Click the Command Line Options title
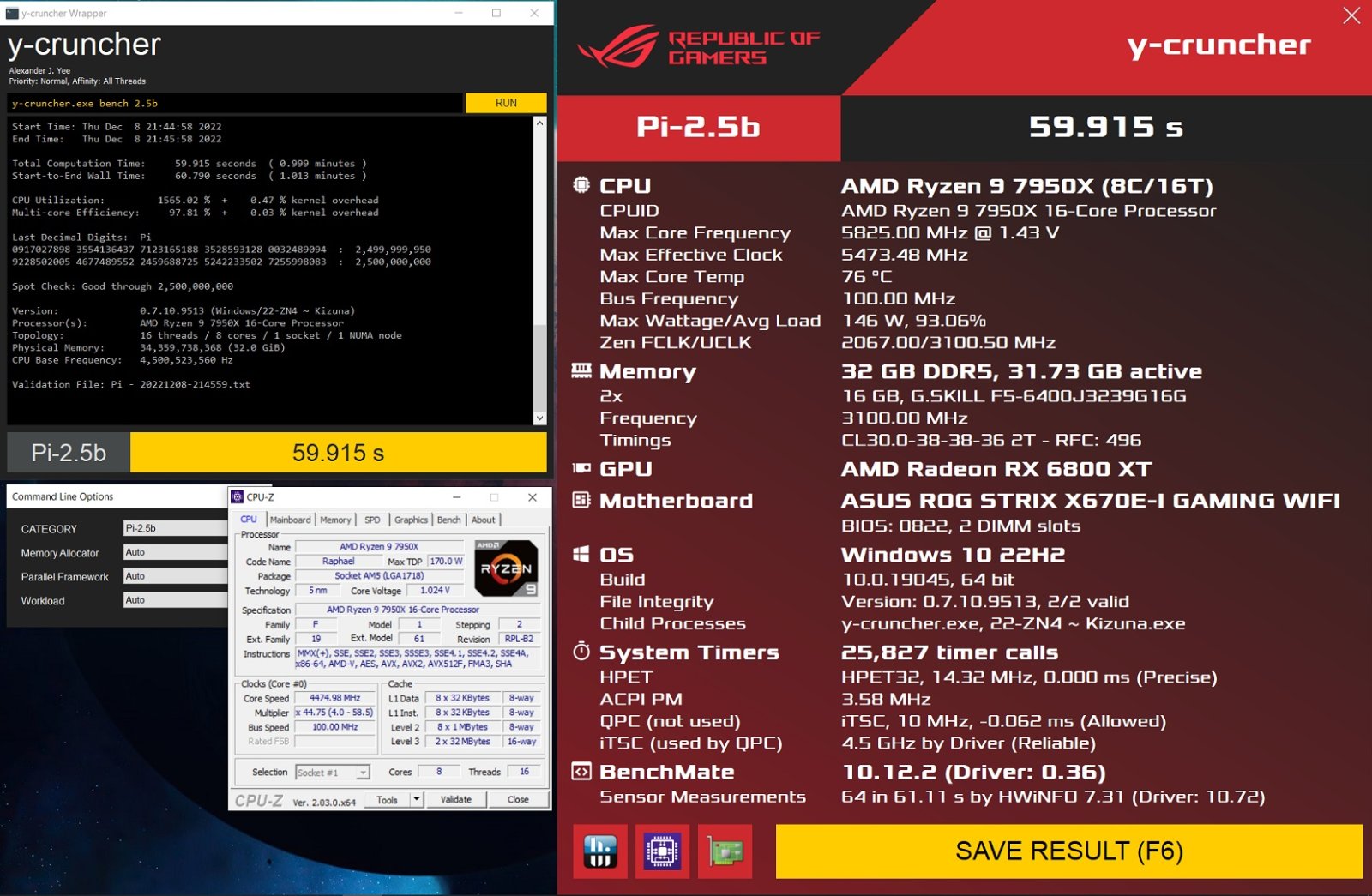The image size is (1372, 896). [x=63, y=496]
